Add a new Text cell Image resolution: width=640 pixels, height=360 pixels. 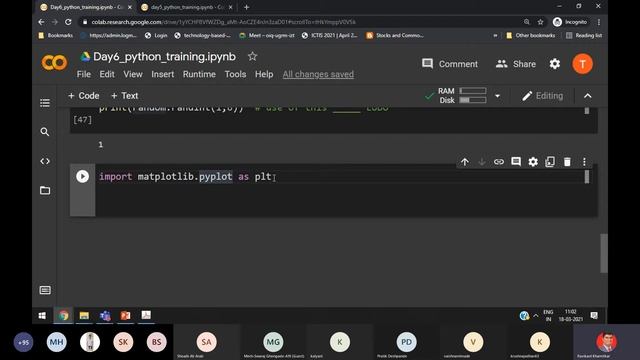pyautogui.click(x=124, y=96)
